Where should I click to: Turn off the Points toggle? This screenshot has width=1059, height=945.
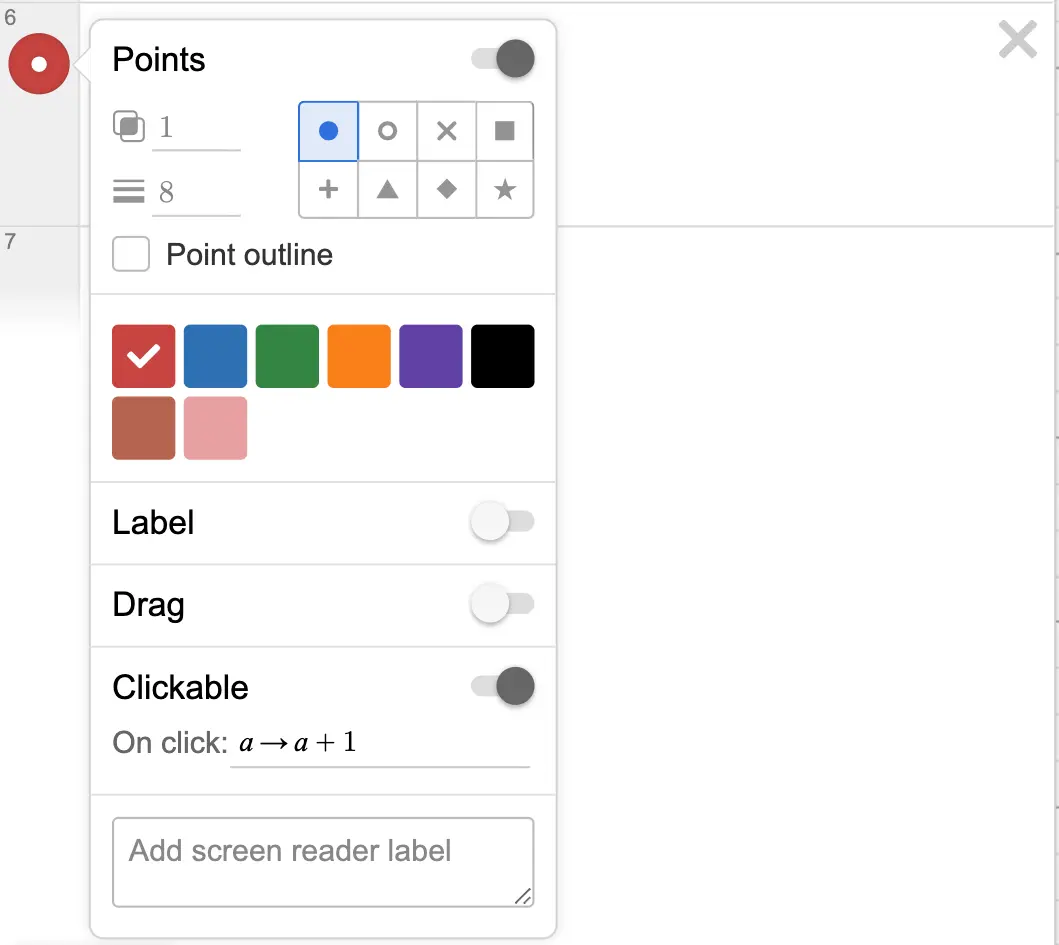[503, 59]
